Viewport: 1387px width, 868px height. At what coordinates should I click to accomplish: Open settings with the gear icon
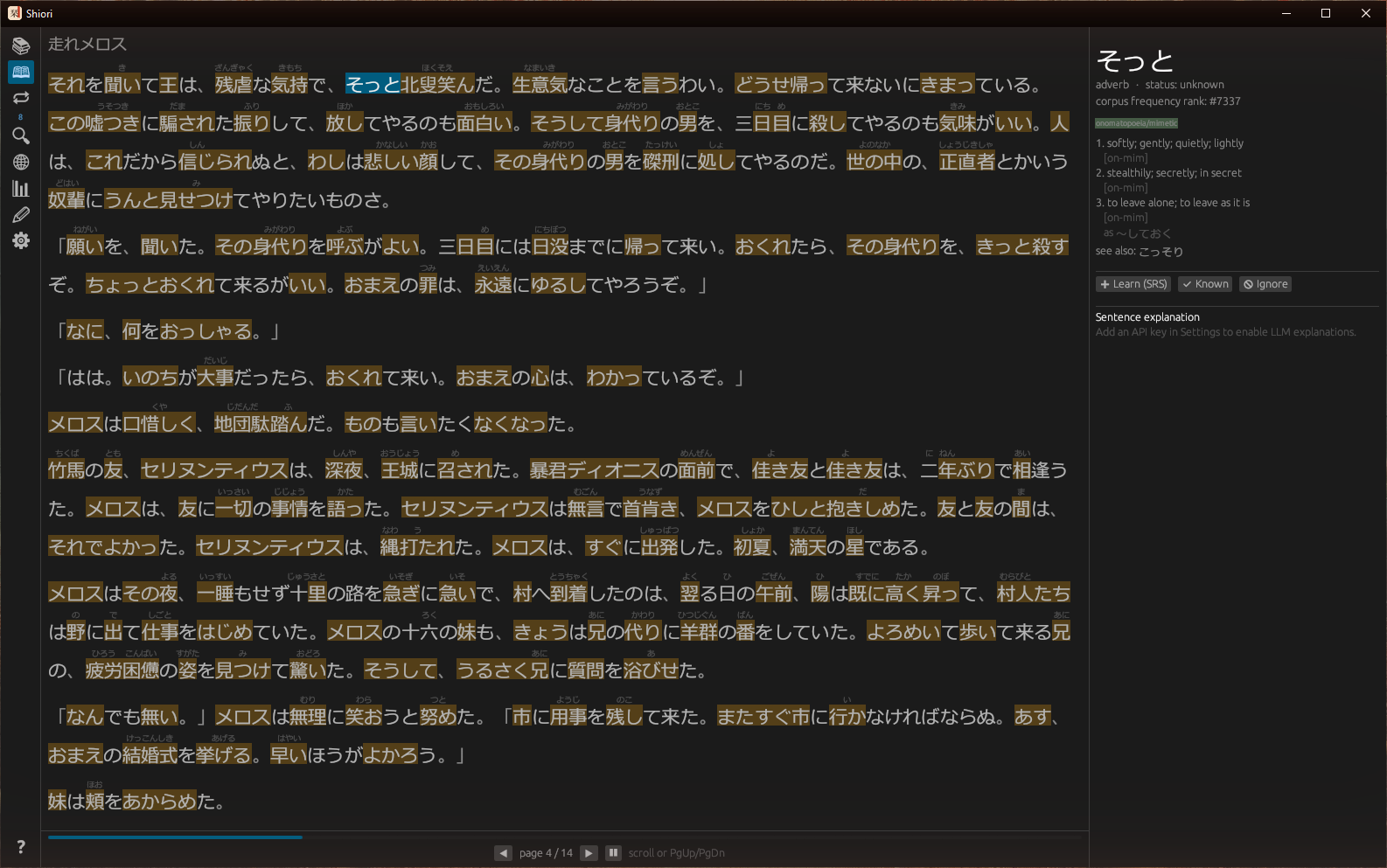21,240
